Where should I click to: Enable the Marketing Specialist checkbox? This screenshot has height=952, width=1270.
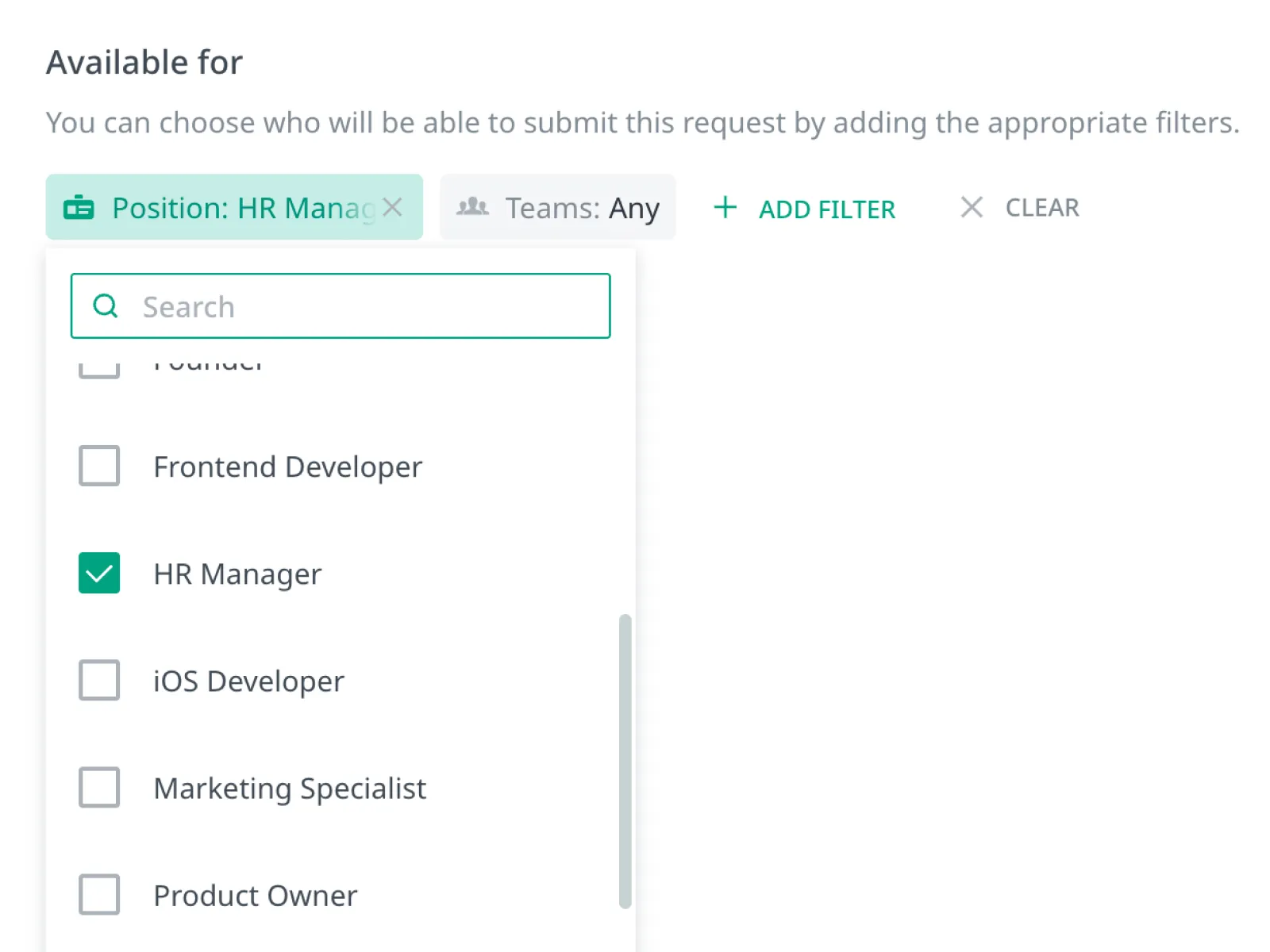point(99,787)
